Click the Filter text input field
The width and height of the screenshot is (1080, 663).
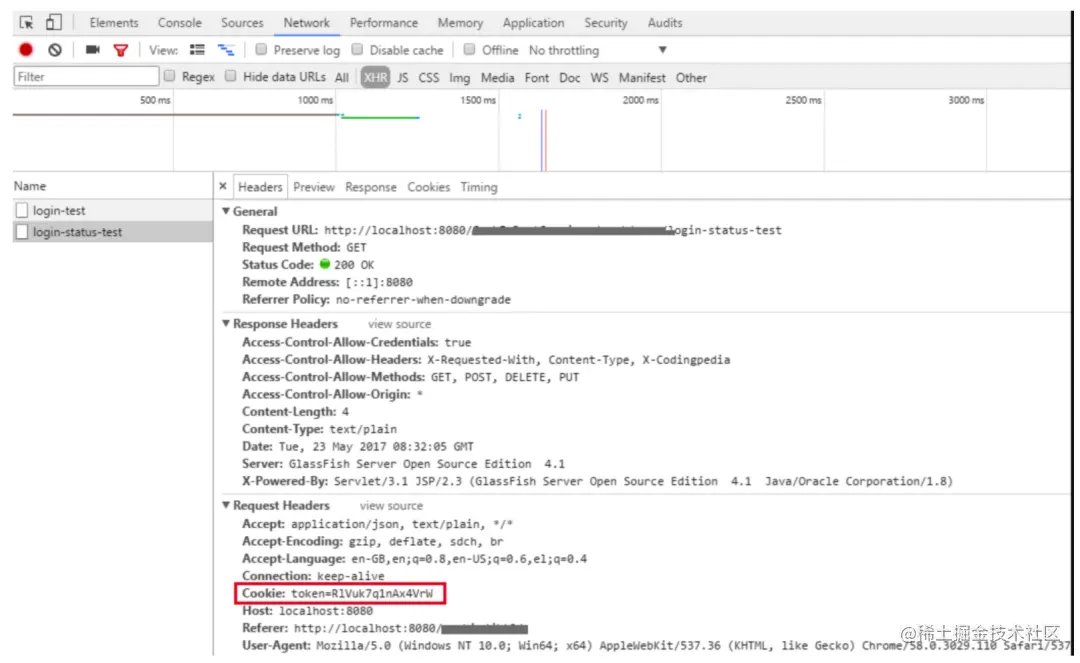coord(86,76)
